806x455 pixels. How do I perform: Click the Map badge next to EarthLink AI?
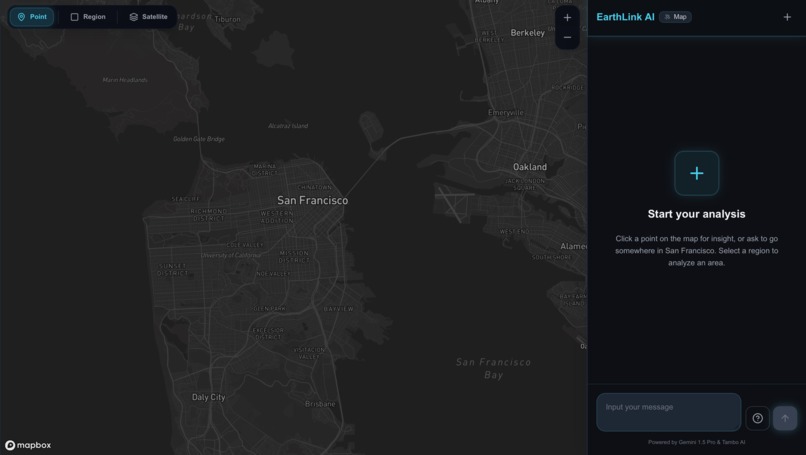[x=675, y=17]
